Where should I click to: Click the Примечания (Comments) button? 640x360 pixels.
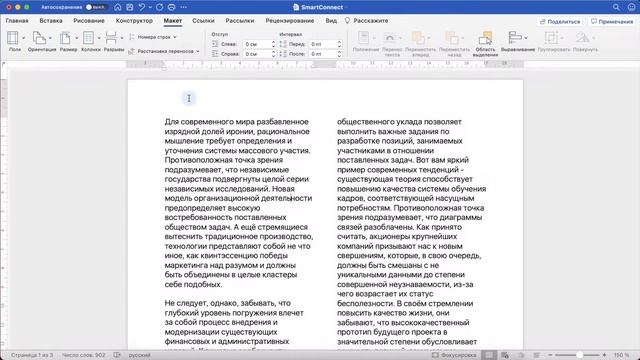[612, 21]
